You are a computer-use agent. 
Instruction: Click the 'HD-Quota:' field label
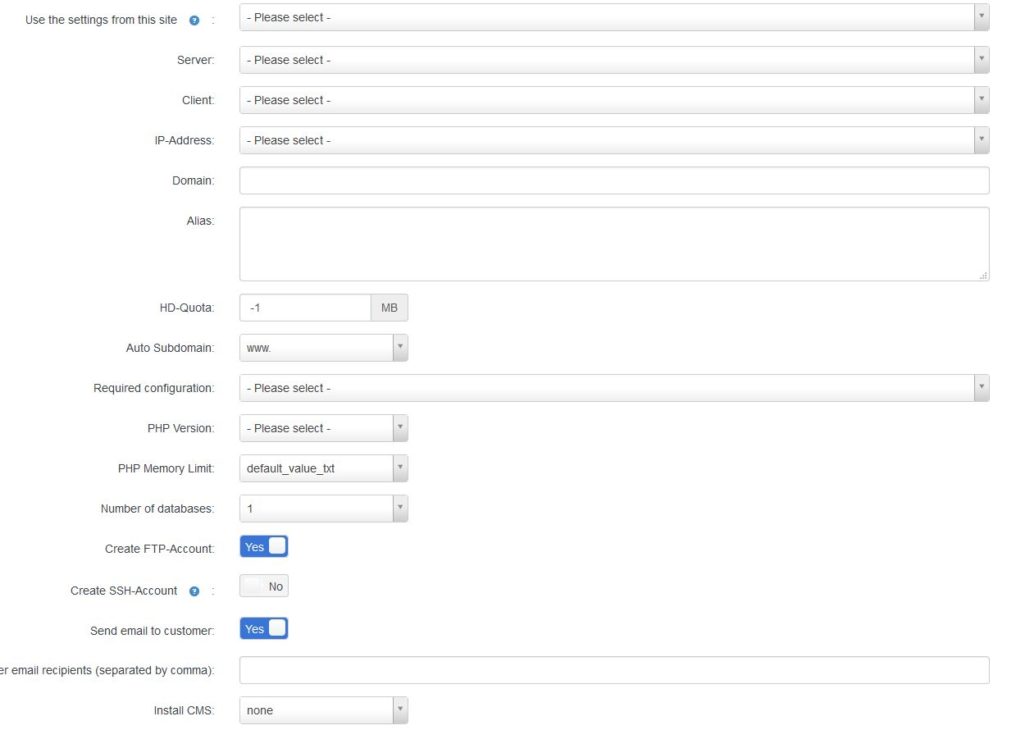click(187, 308)
